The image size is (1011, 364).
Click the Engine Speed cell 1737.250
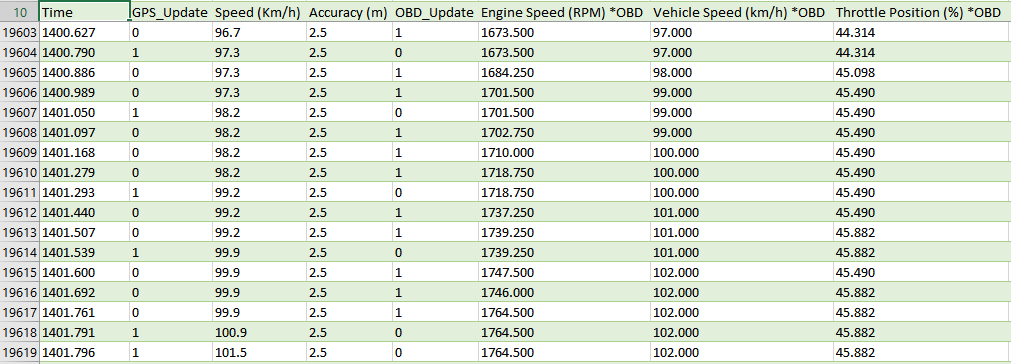564,213
